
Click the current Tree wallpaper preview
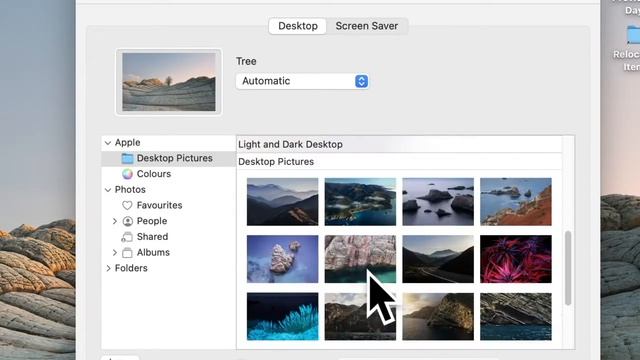tap(169, 82)
